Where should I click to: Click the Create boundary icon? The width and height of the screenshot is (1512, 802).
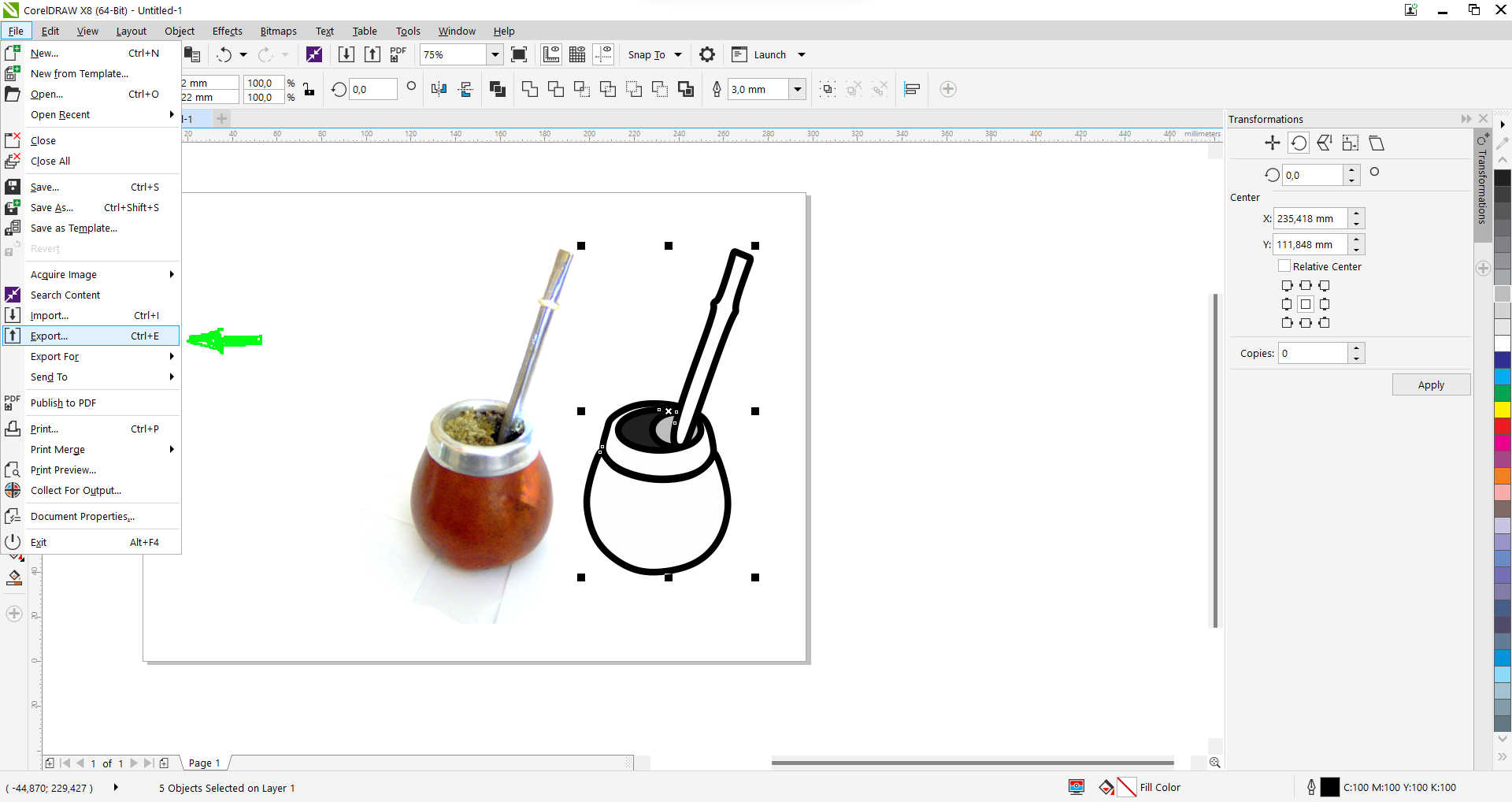[x=686, y=89]
